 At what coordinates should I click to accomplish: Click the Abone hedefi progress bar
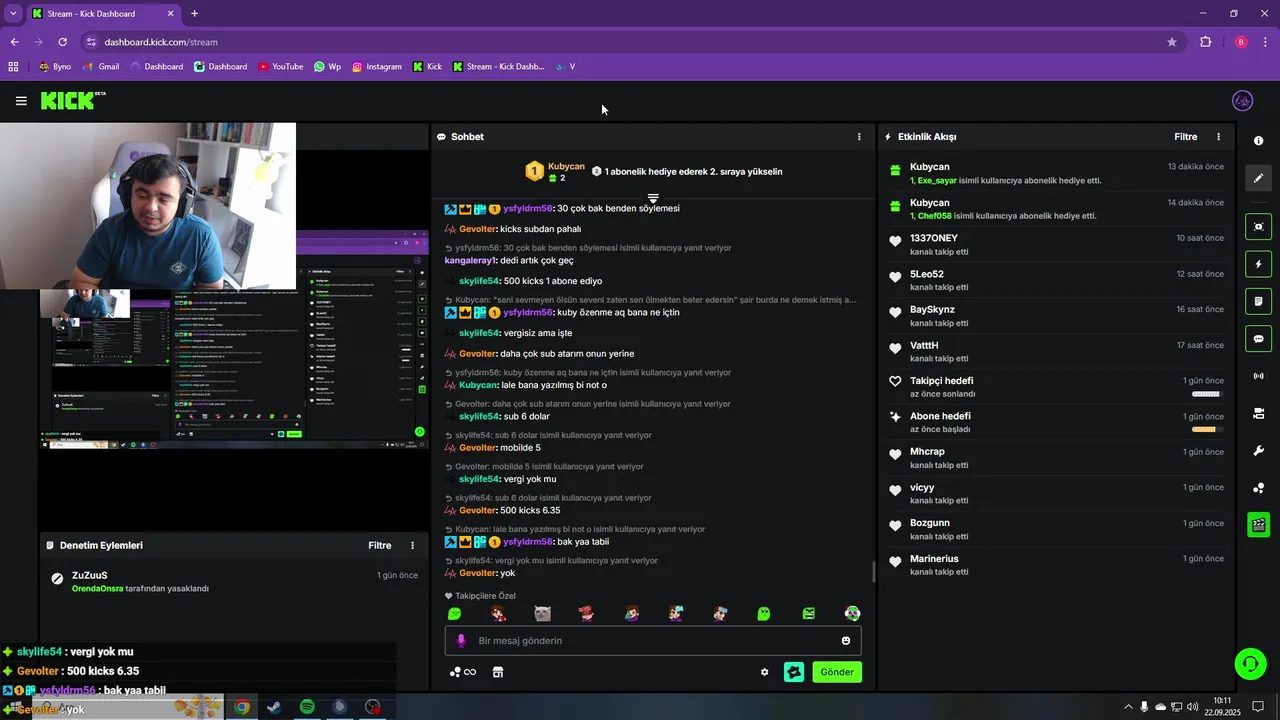click(x=1204, y=430)
